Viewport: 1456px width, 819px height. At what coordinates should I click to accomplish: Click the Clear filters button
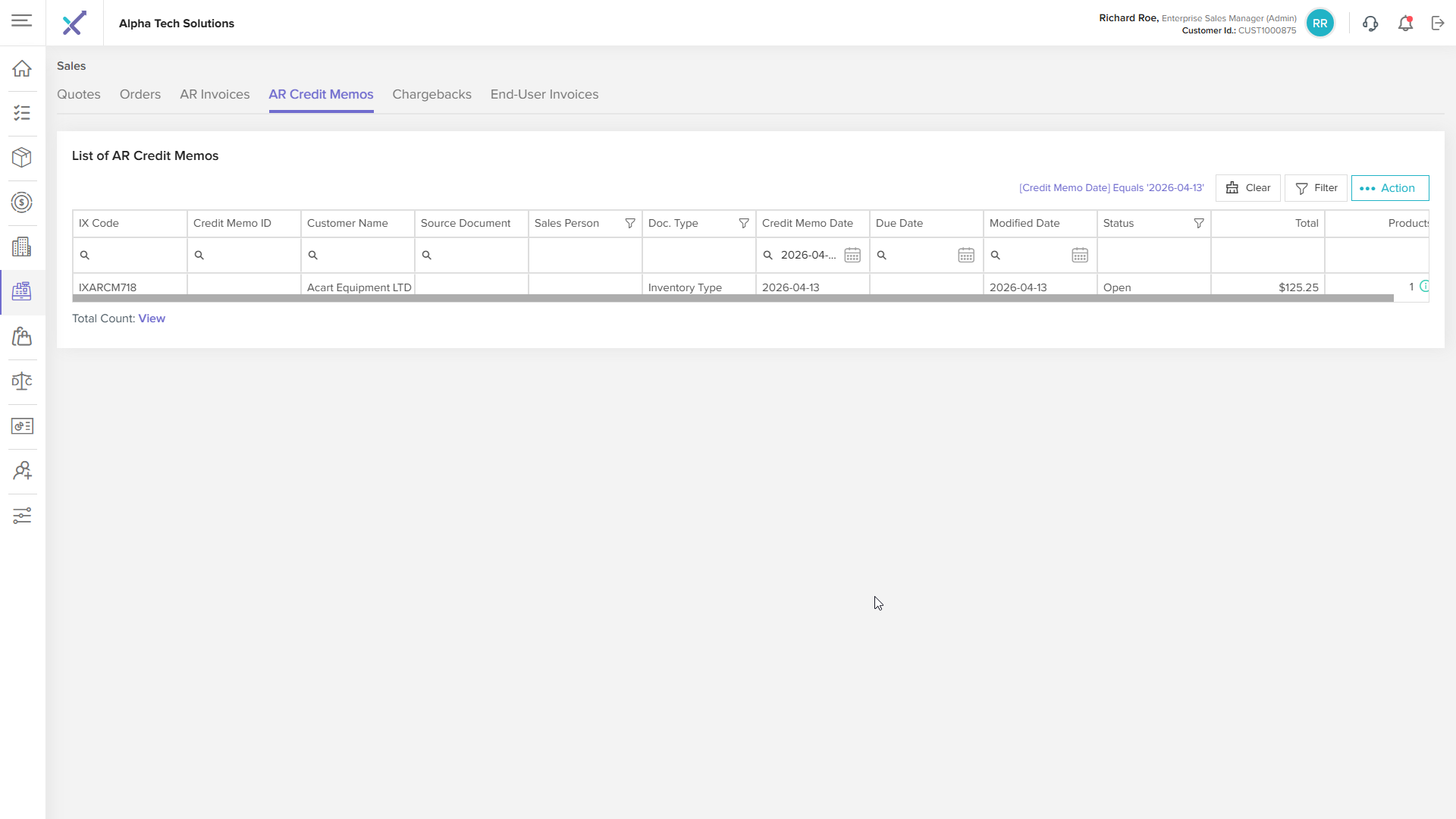click(1248, 188)
